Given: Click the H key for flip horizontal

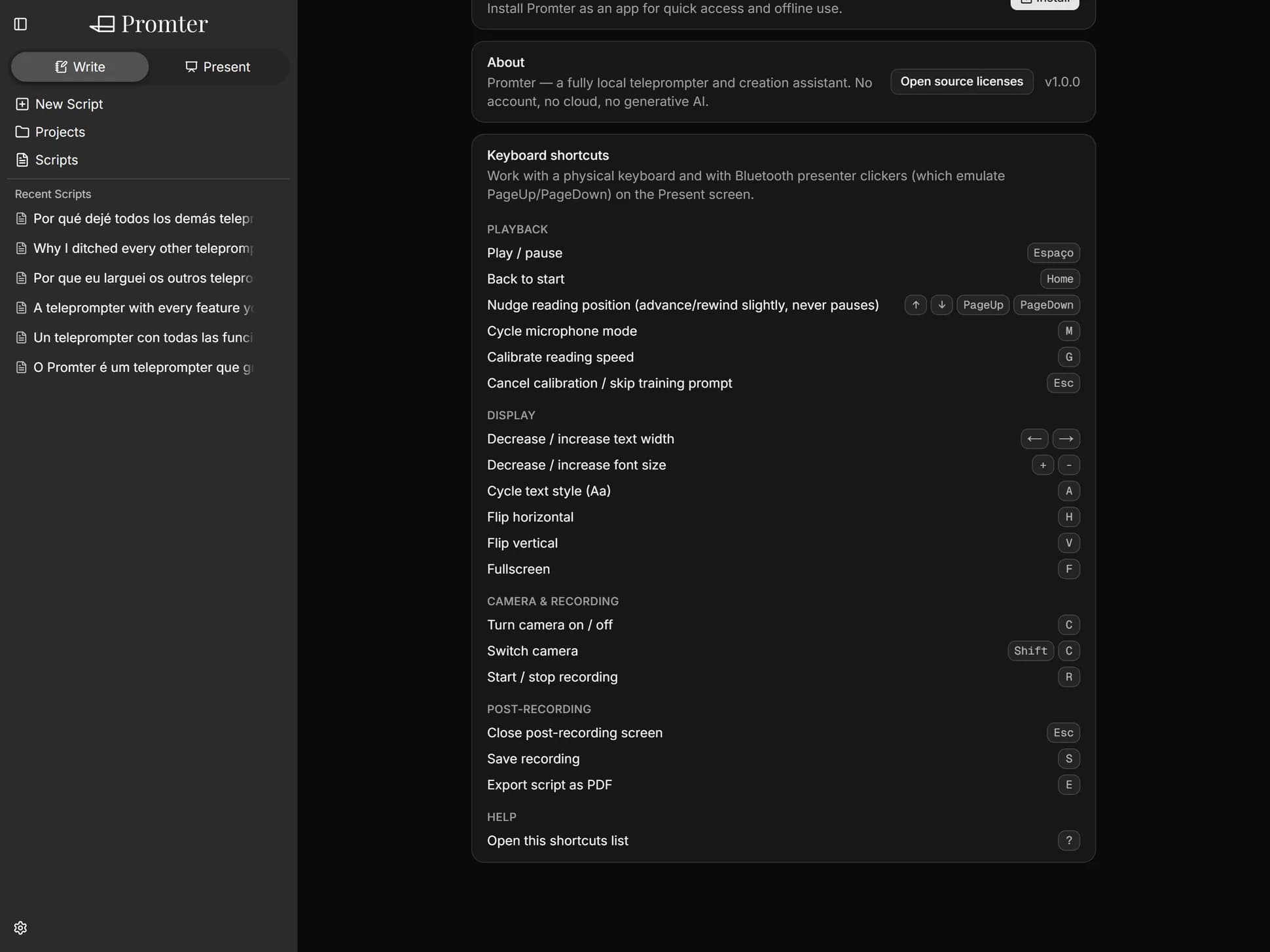Looking at the screenshot, I should click(x=1068, y=517).
